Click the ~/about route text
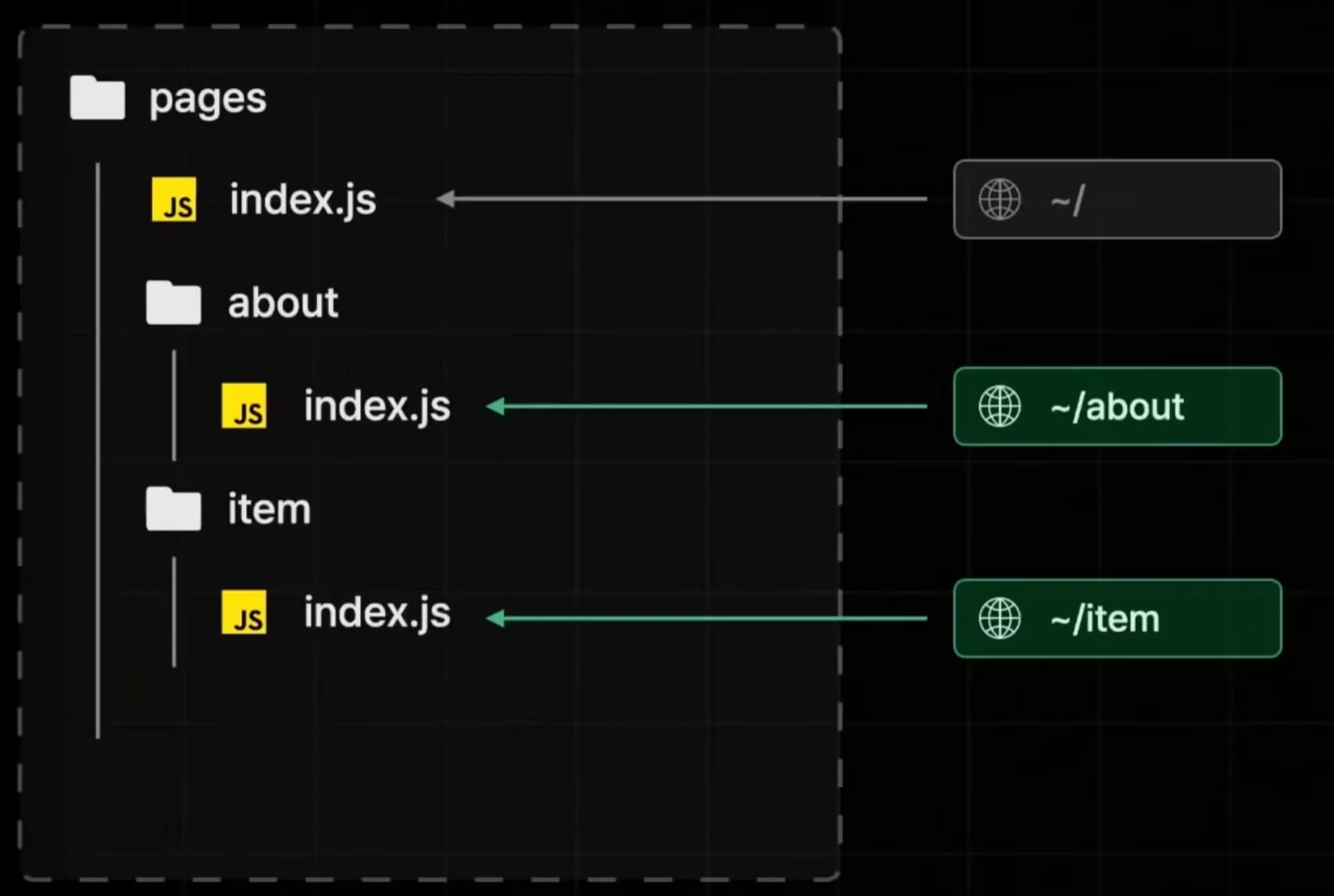Screen dimensions: 1334x896 1117,407
